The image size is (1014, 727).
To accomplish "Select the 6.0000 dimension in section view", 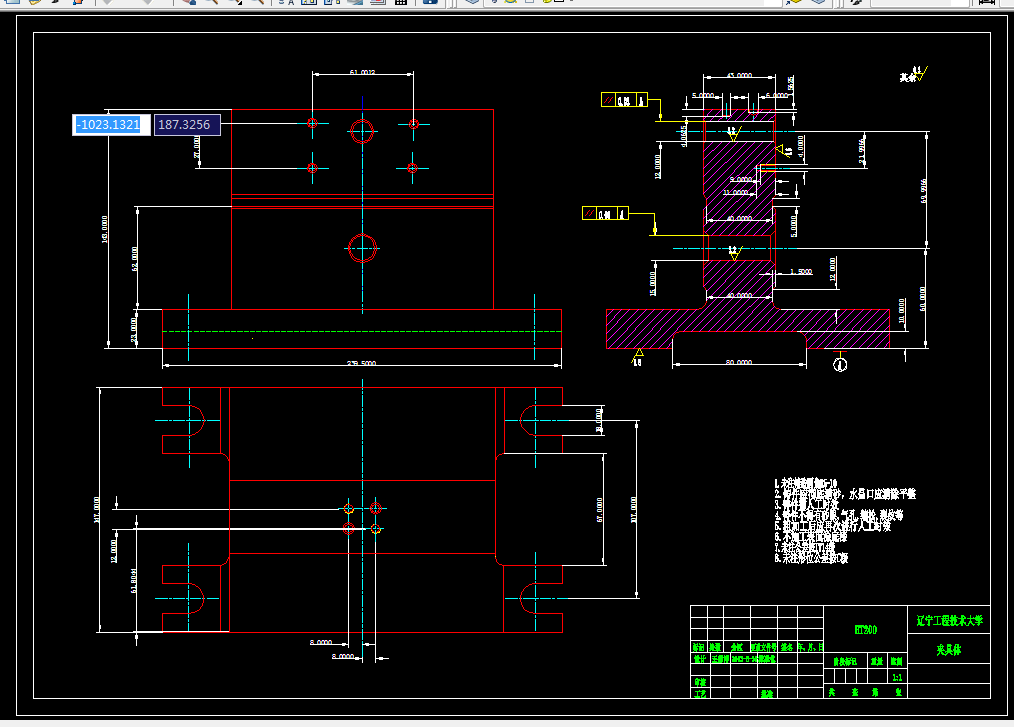I will (x=777, y=95).
